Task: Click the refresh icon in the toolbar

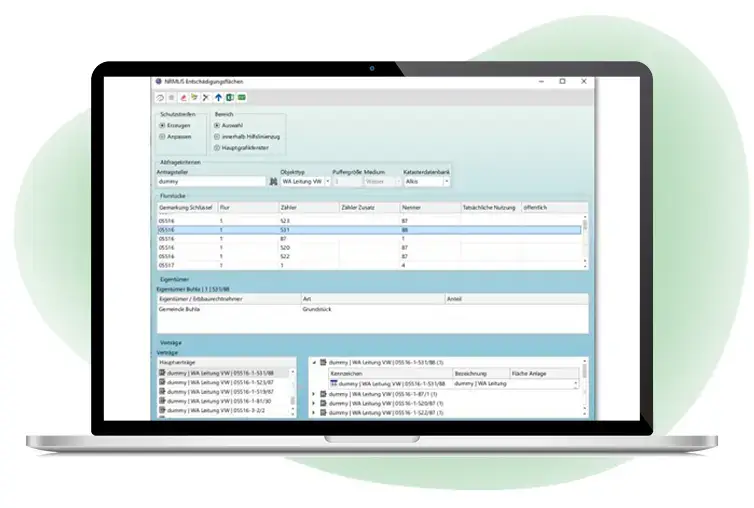Action: tap(160, 98)
